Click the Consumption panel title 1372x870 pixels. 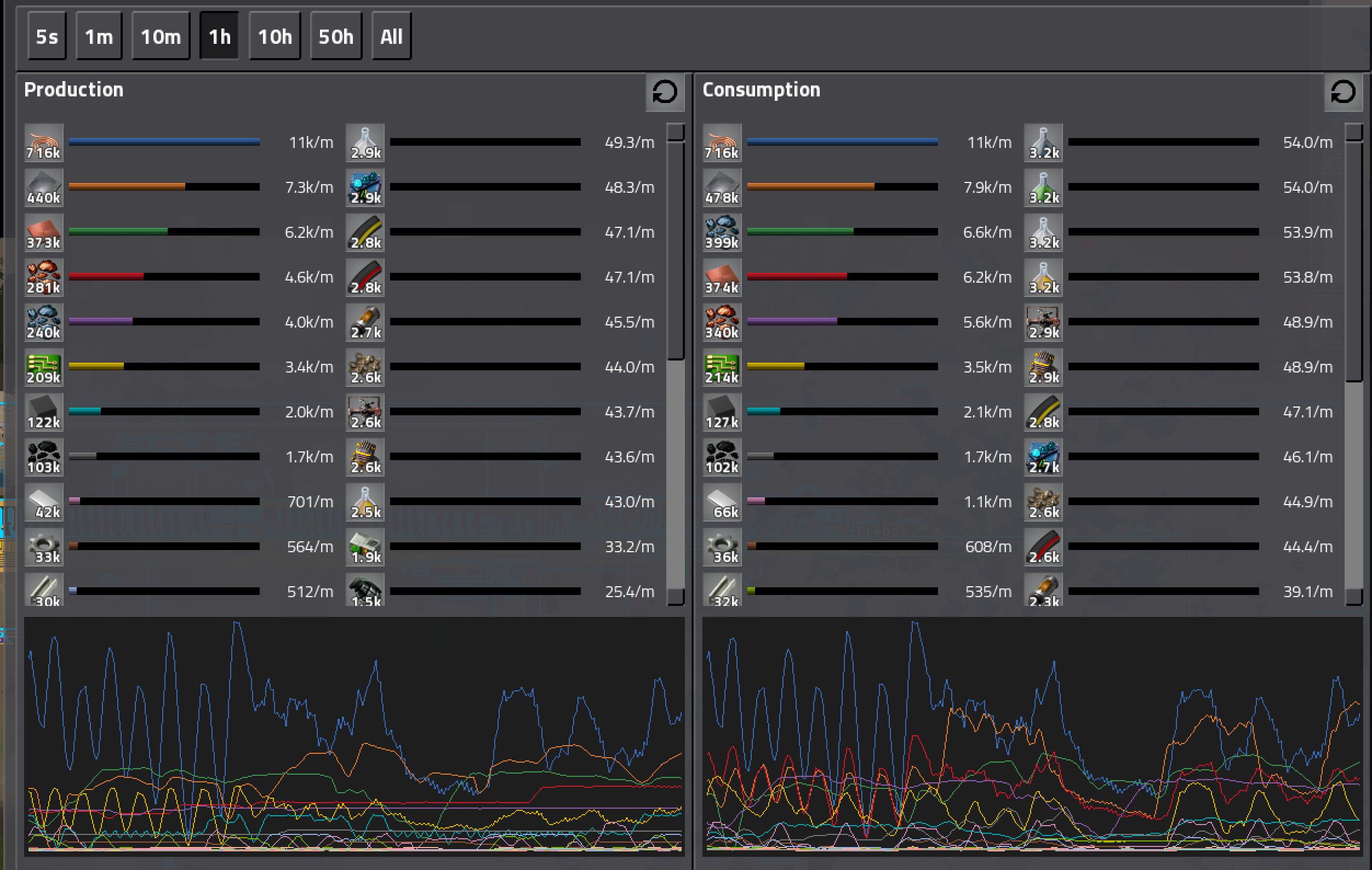(761, 90)
